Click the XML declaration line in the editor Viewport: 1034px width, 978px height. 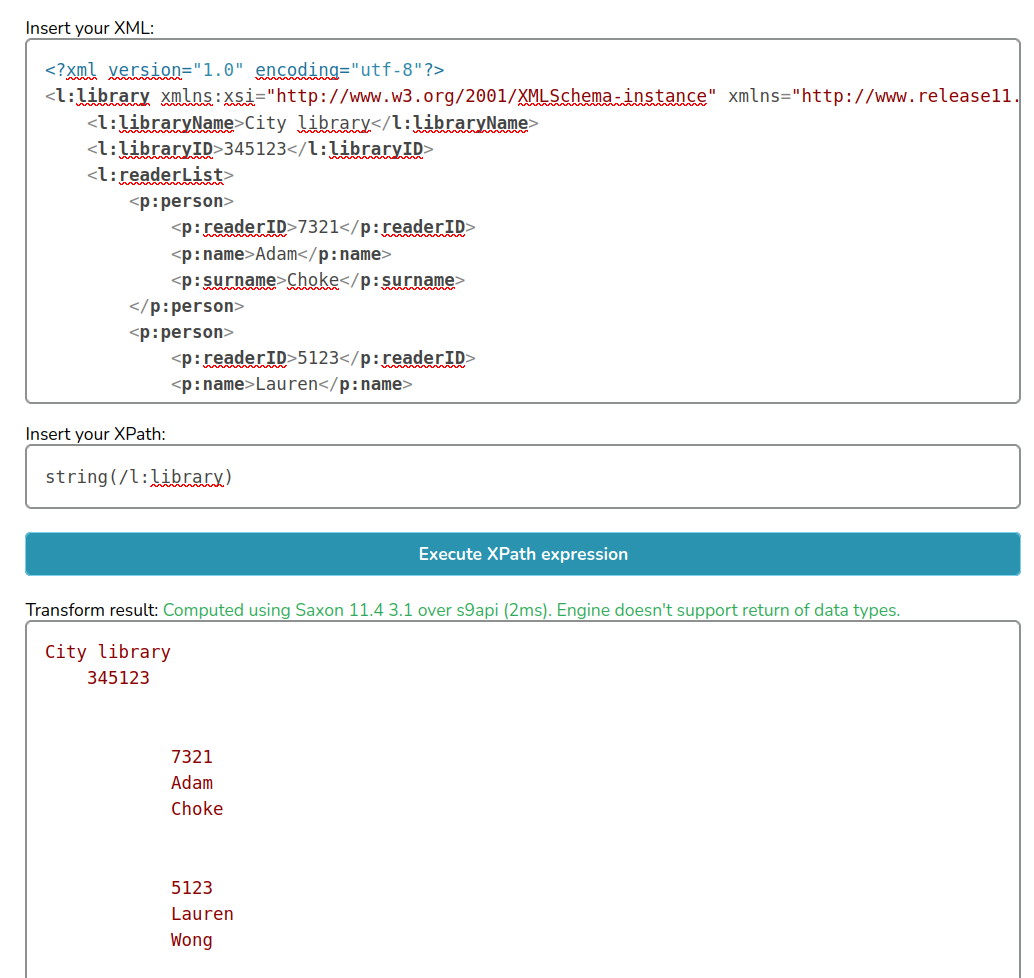click(244, 70)
